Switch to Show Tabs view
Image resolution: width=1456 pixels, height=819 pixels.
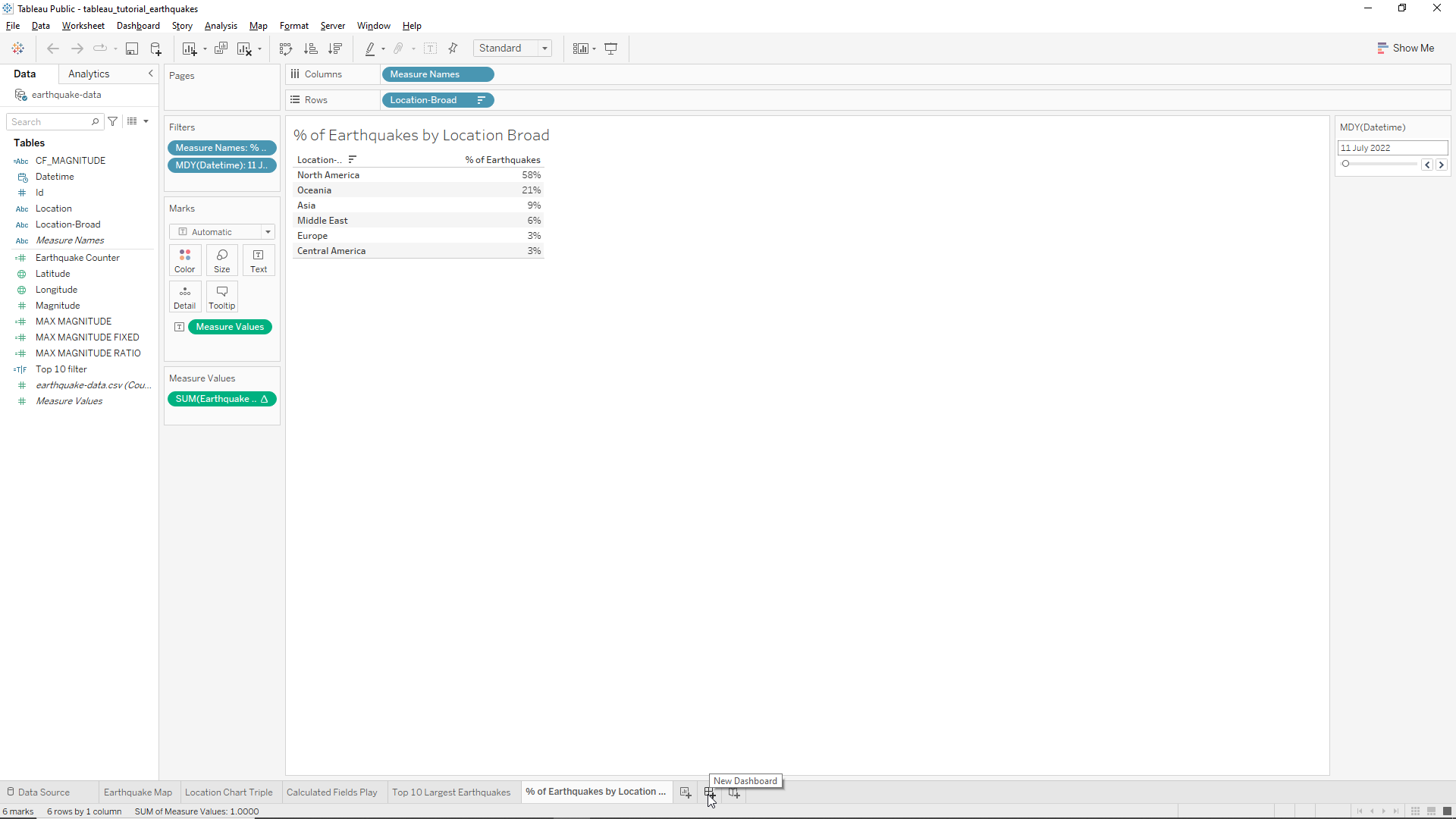[1447, 811]
